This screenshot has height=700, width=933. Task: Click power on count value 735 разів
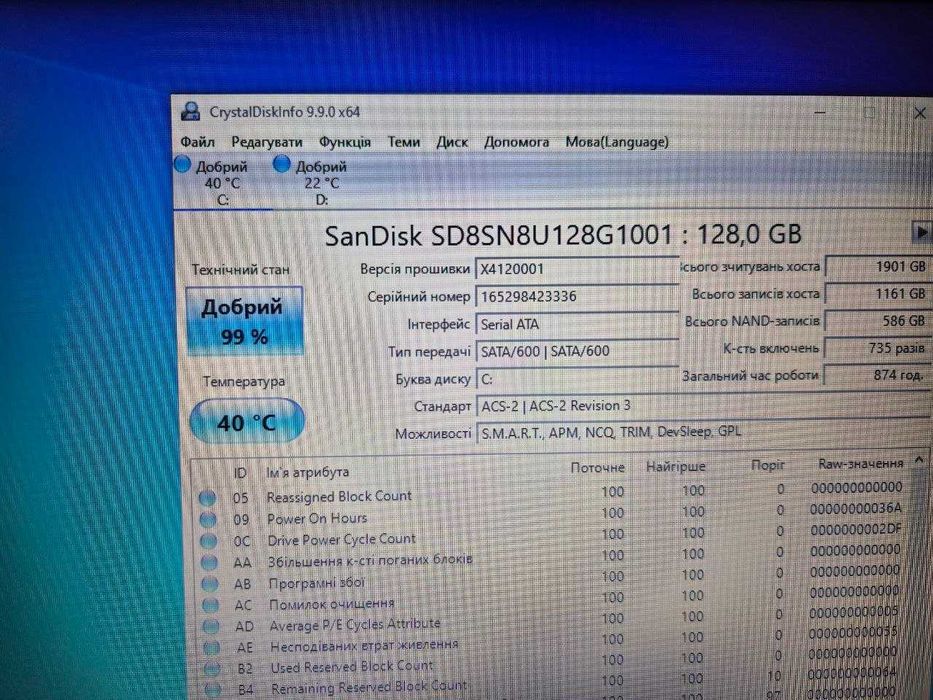pyautogui.click(x=877, y=348)
